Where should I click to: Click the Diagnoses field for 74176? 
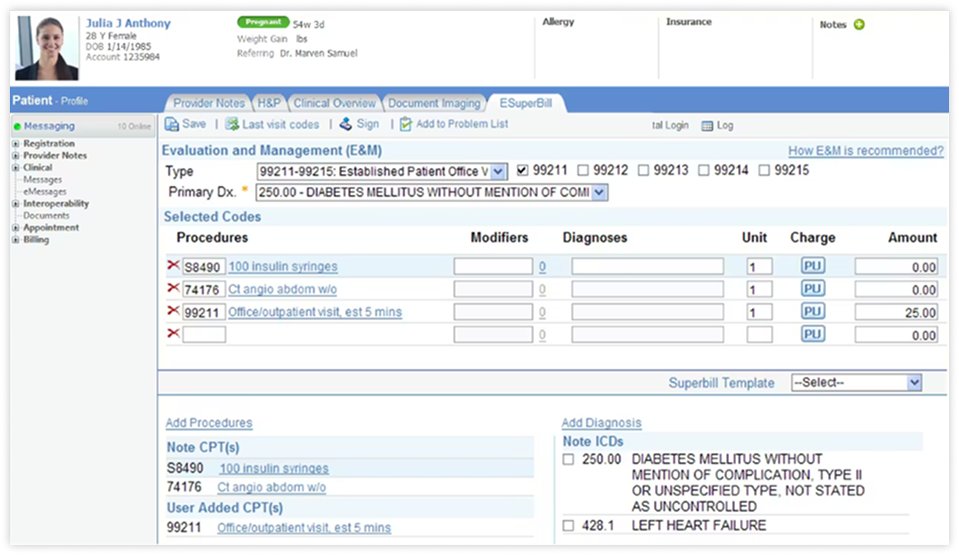[x=648, y=289]
